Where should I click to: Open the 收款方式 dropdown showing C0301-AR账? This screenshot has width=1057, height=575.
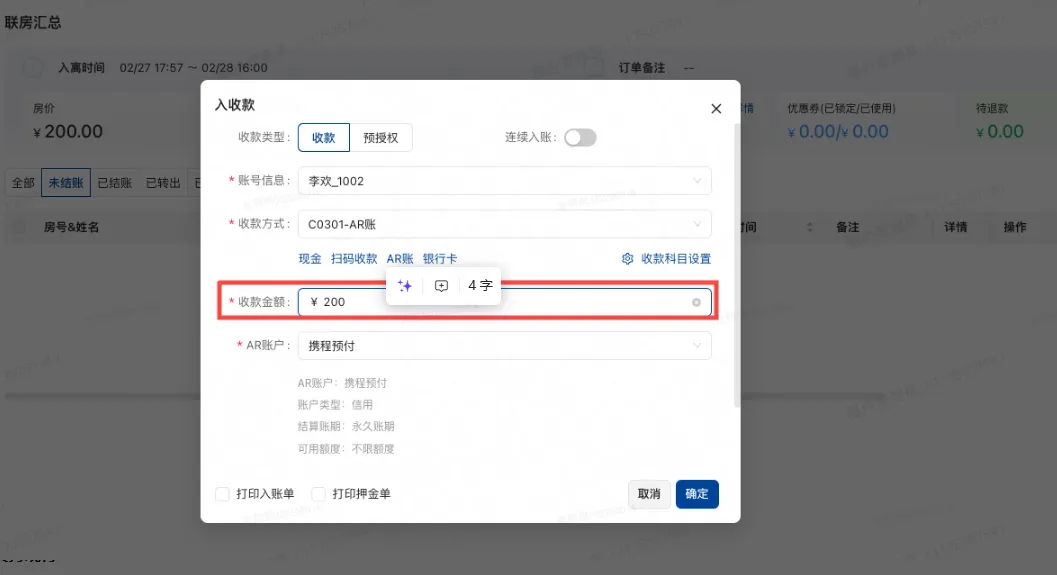pos(504,224)
